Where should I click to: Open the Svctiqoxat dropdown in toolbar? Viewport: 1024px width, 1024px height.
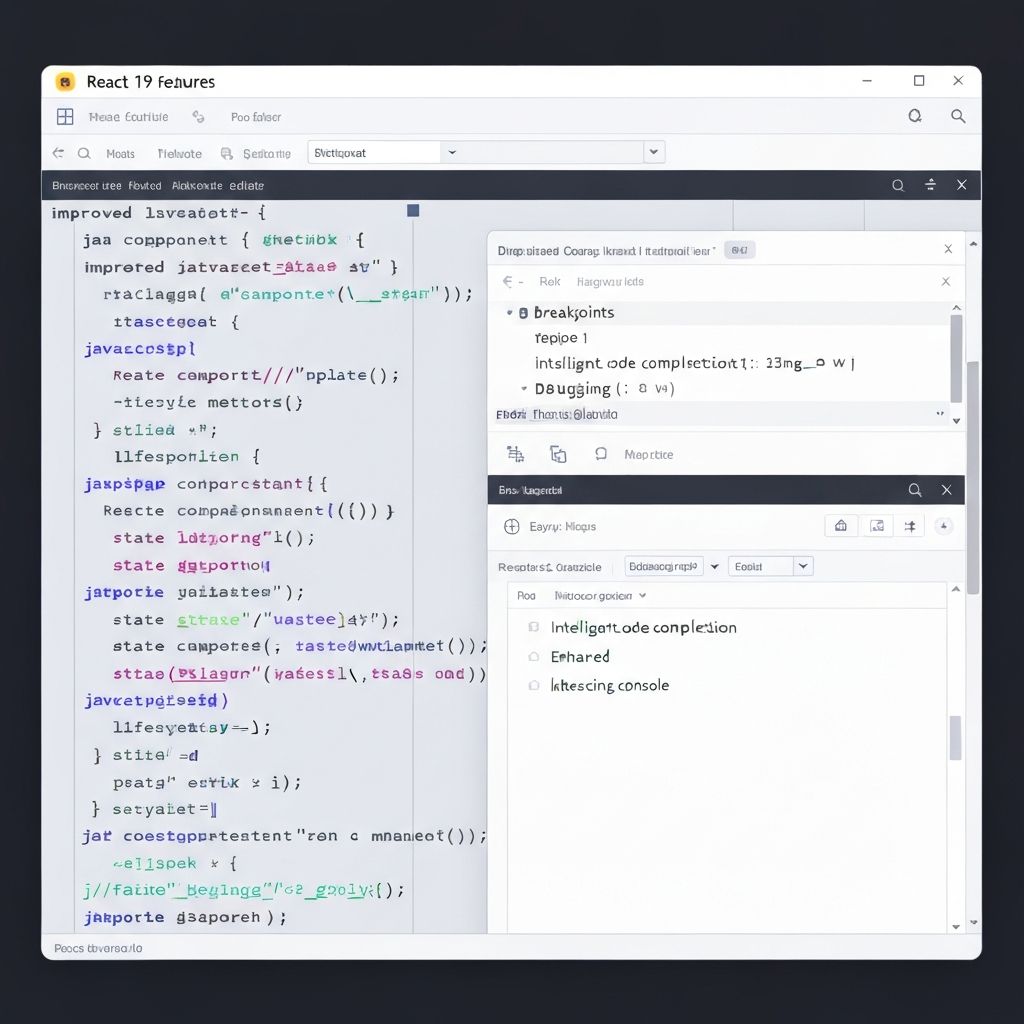click(451, 152)
